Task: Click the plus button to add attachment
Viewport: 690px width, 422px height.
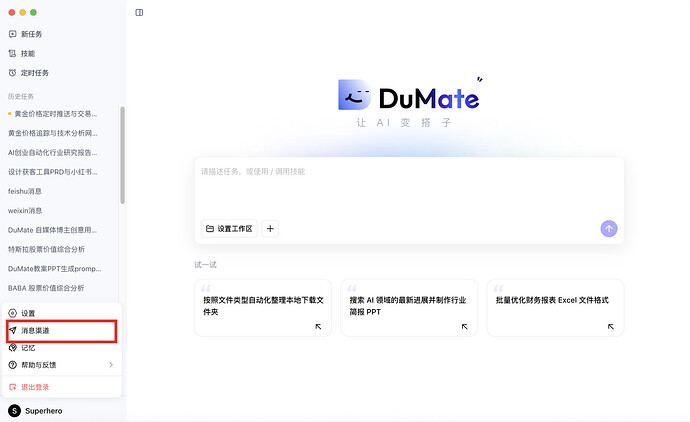Action: tap(270, 228)
